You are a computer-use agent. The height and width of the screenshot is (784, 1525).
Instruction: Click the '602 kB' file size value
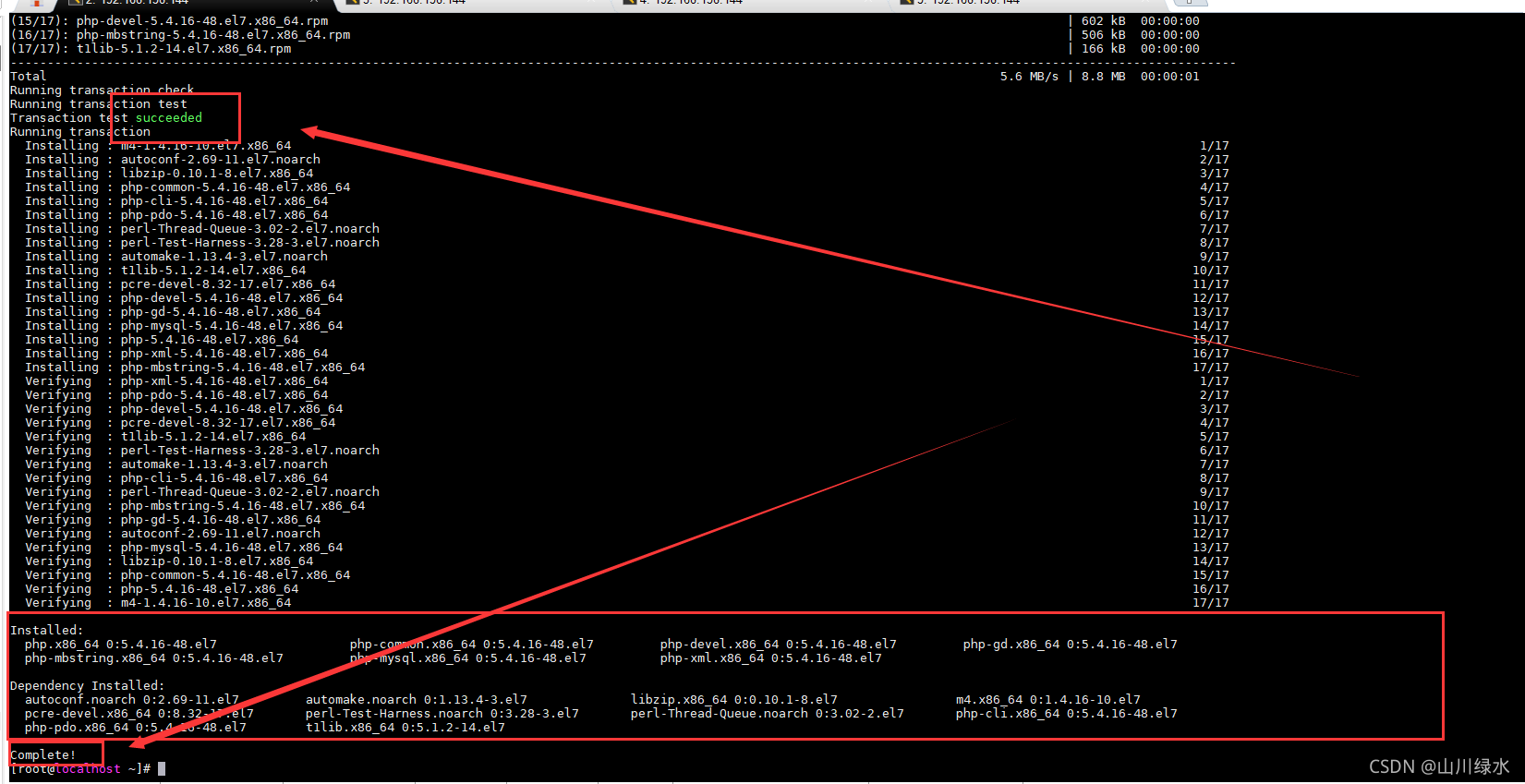coord(1104,20)
